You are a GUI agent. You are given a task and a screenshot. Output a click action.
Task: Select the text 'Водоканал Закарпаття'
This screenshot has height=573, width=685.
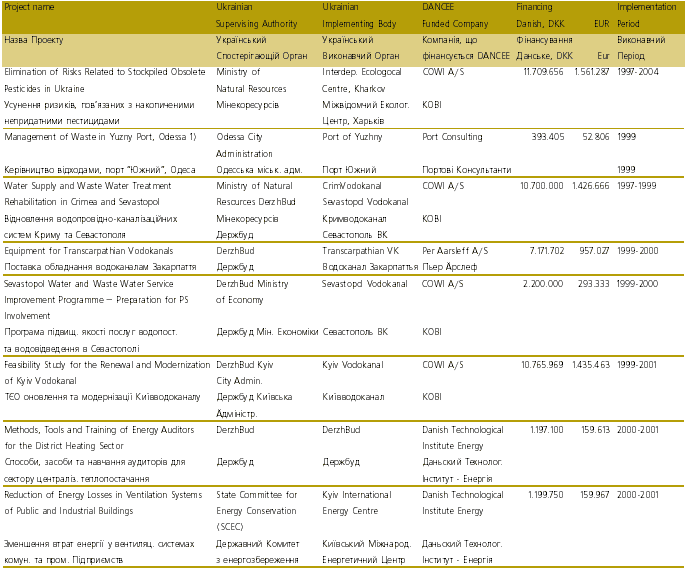coord(370,266)
